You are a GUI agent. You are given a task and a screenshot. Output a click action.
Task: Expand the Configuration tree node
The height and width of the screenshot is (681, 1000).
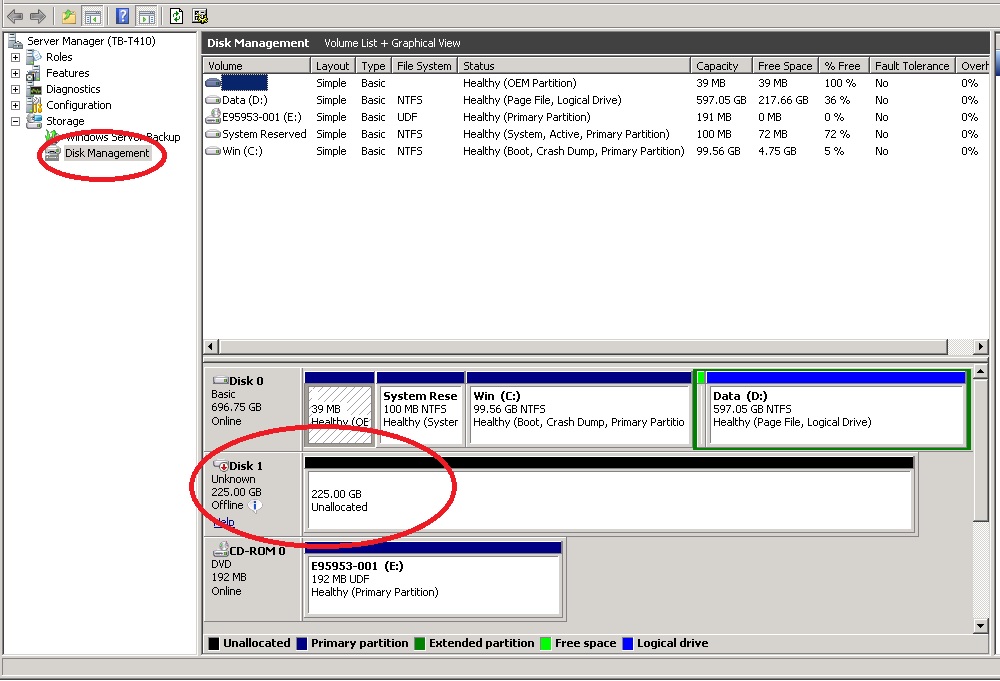pyautogui.click(x=14, y=105)
